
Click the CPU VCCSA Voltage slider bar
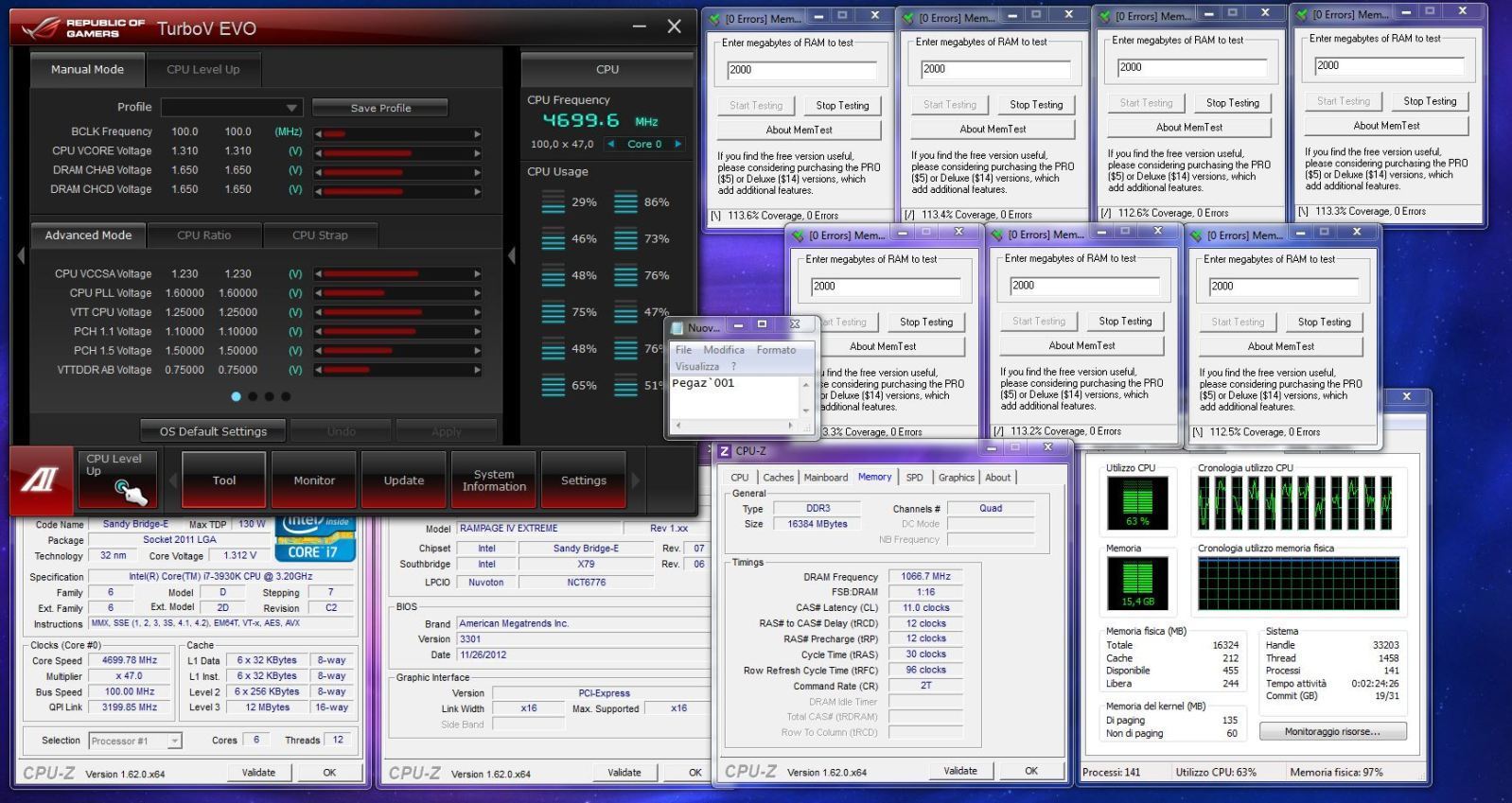coord(397,274)
